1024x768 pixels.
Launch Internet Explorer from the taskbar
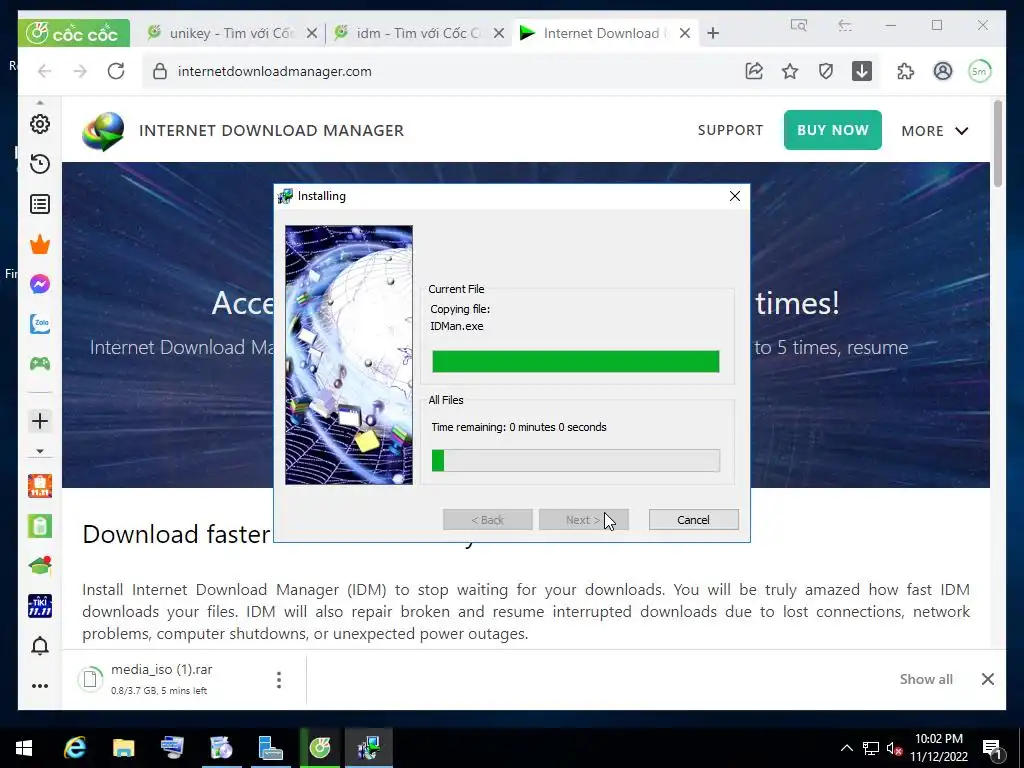coord(75,748)
